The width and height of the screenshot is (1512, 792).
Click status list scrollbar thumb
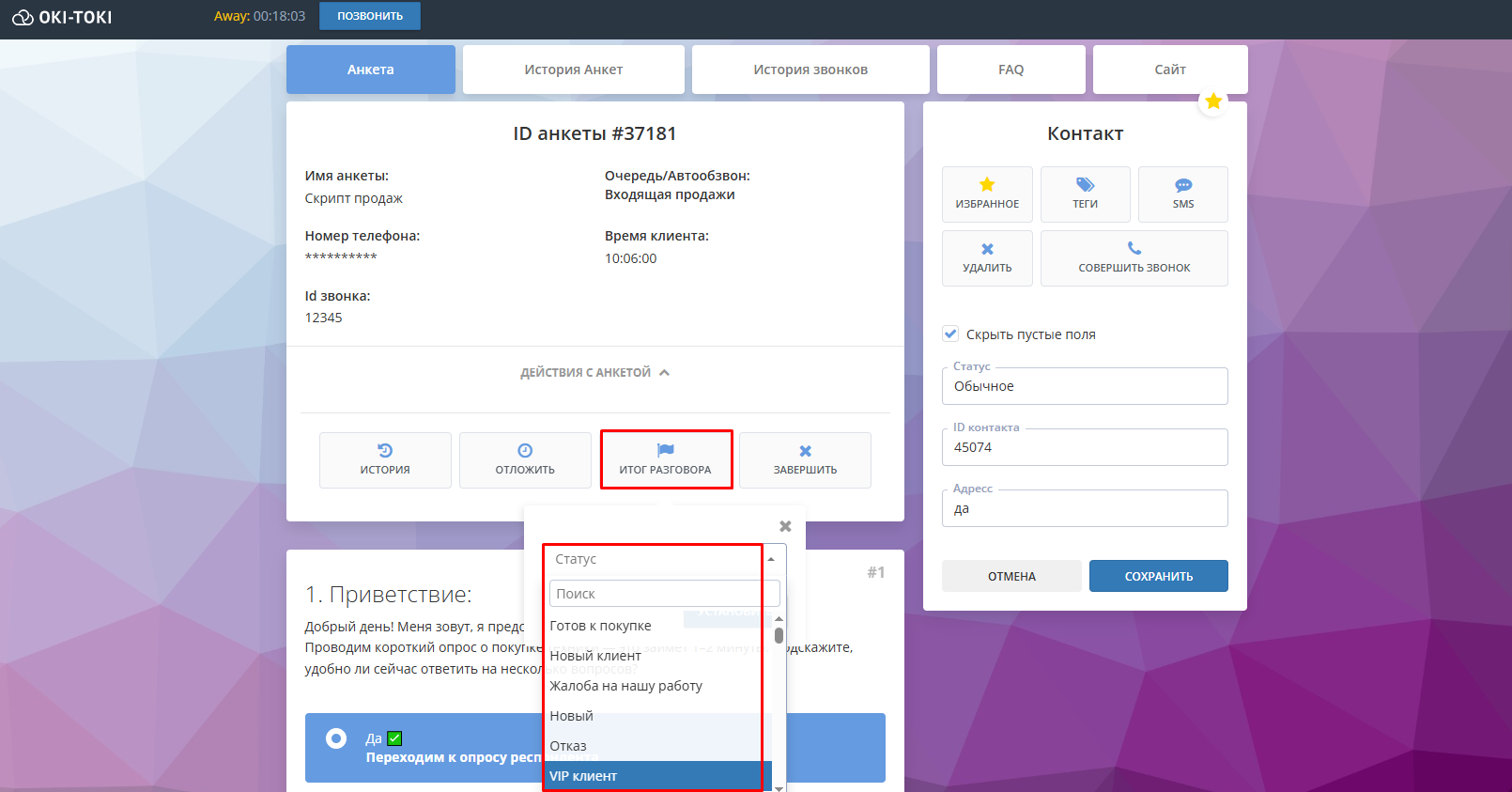(x=779, y=635)
